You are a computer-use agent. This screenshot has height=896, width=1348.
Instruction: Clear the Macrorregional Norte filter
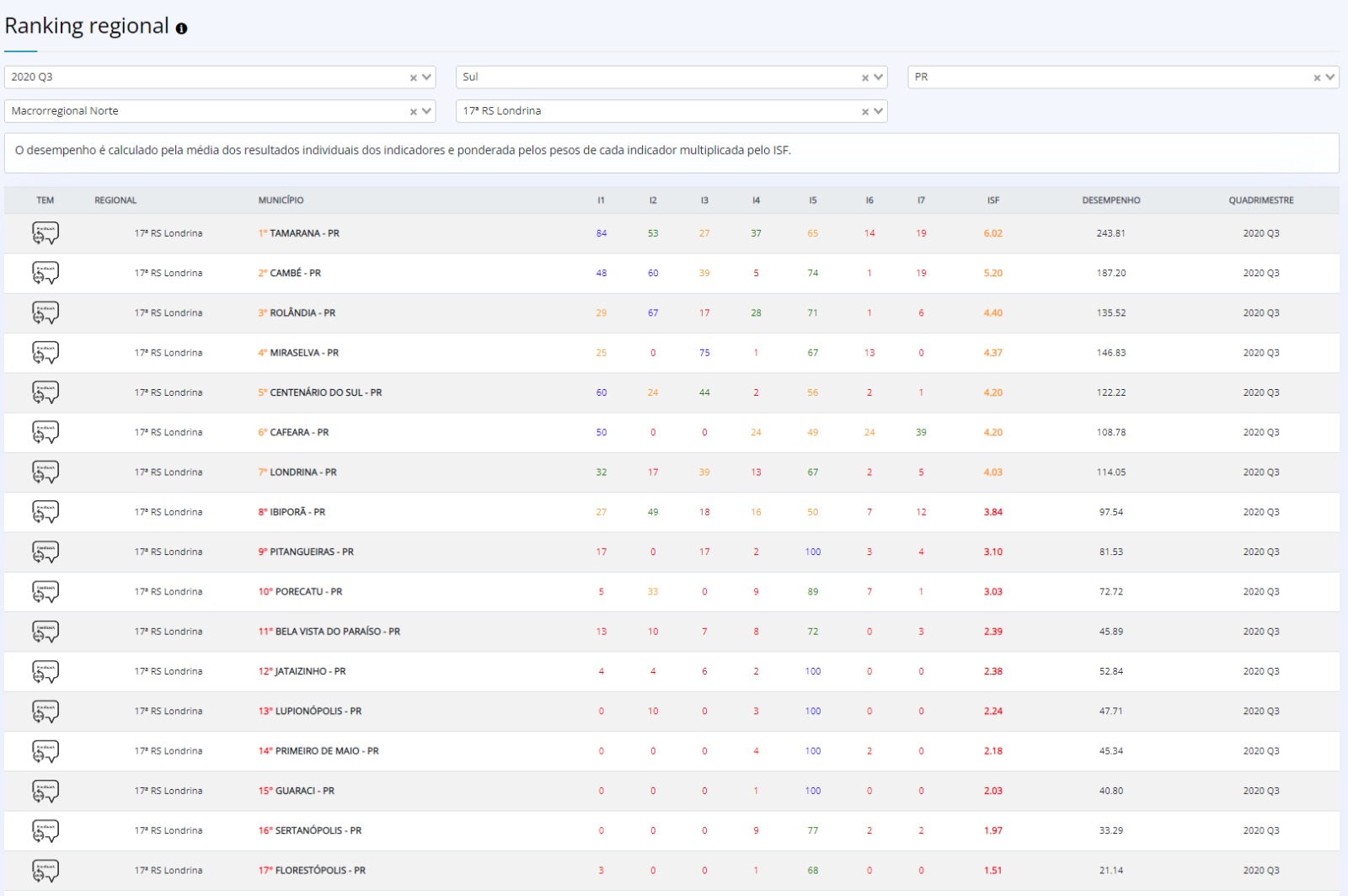[x=414, y=111]
